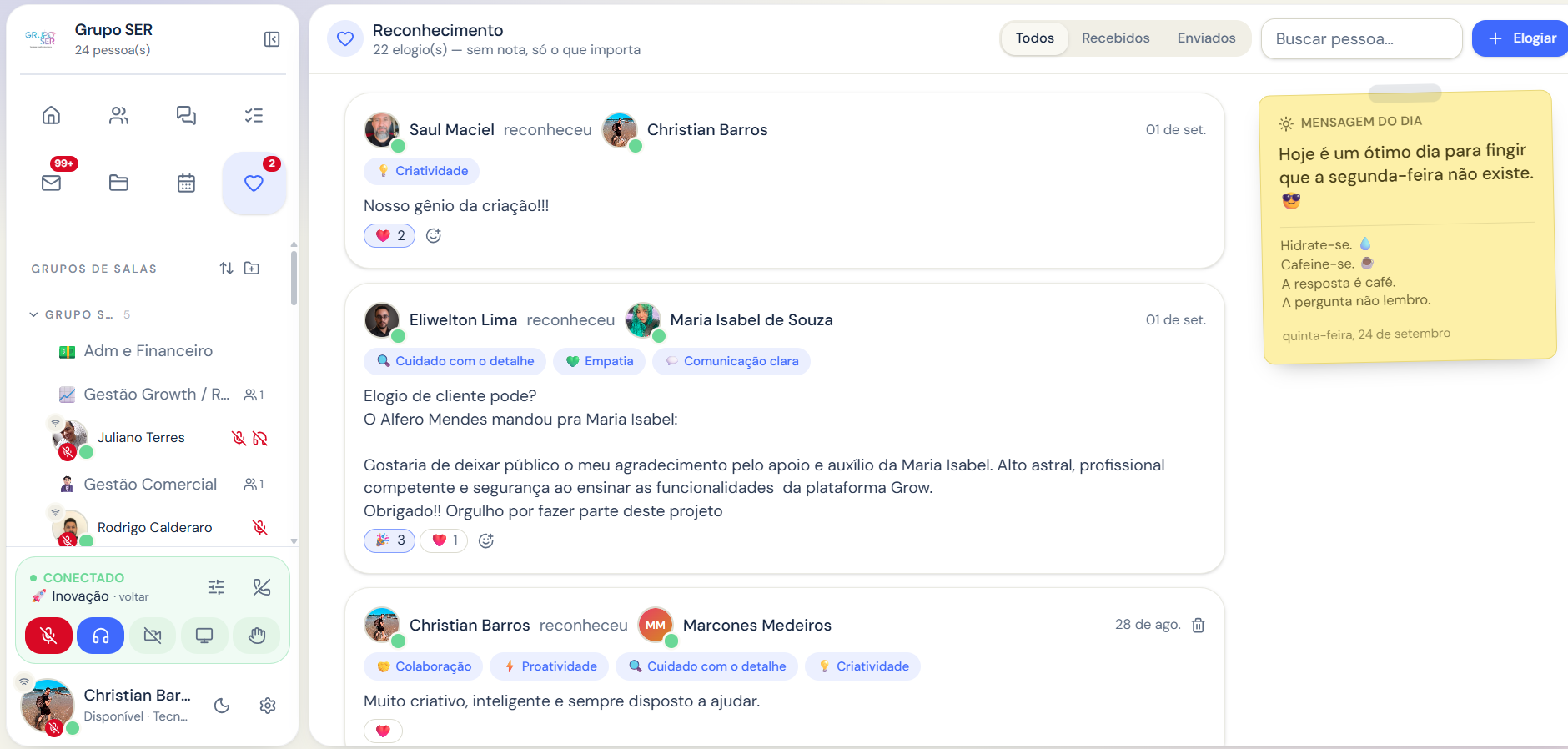Viewport: 1568px width, 749px height.
Task: Add reaction to Eliwelton Lima's post
Action: click(x=486, y=540)
